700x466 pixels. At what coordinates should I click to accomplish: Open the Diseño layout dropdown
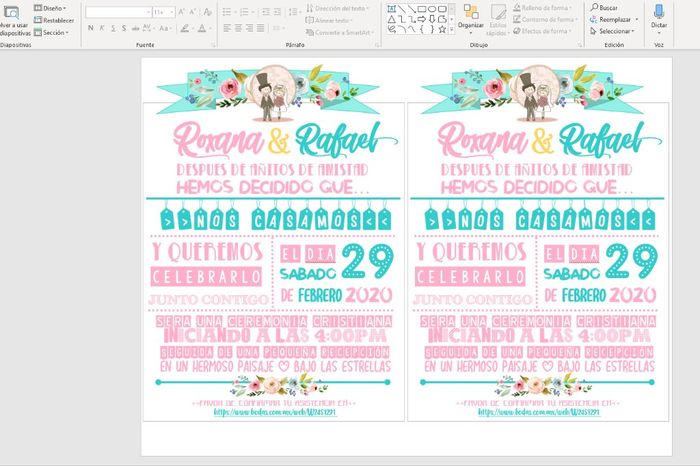[52, 7]
